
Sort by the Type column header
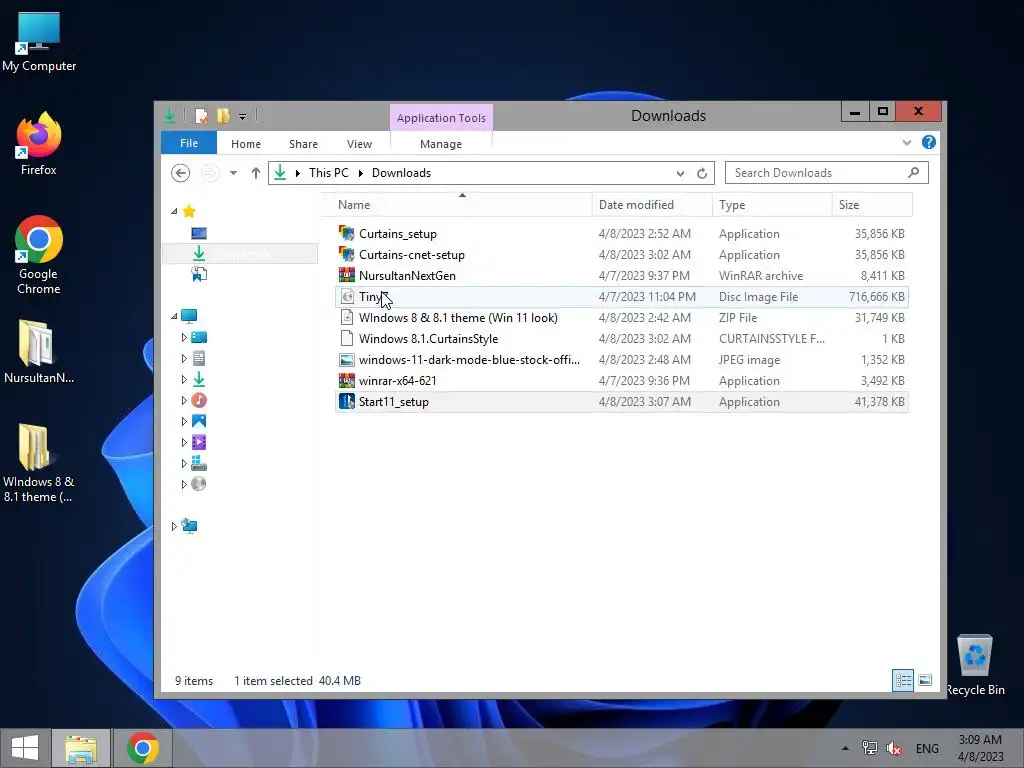tap(772, 204)
